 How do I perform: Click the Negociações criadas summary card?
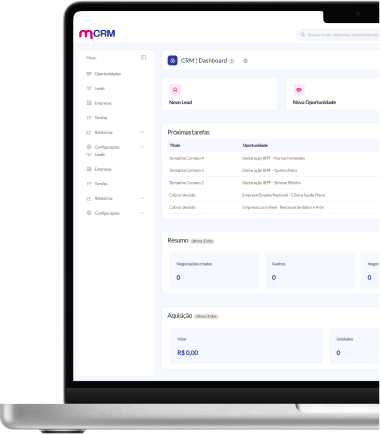(214, 271)
